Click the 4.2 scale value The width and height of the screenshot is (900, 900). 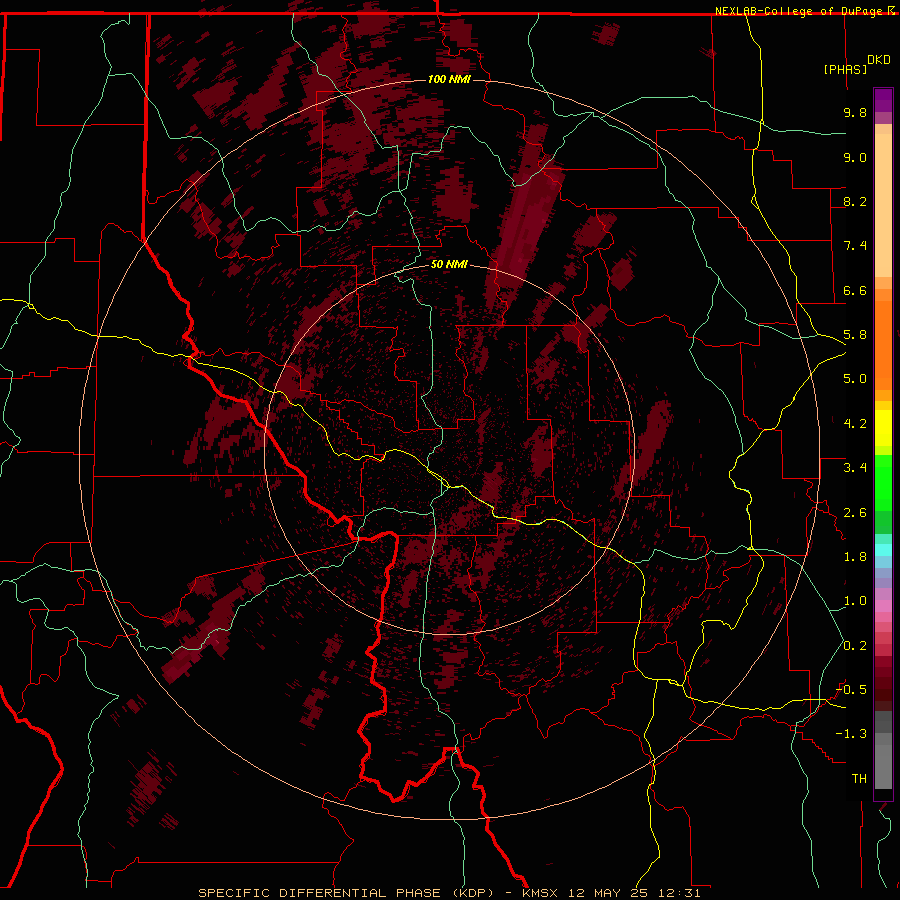(855, 424)
